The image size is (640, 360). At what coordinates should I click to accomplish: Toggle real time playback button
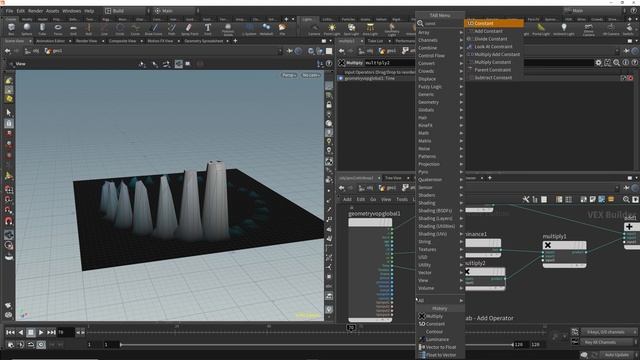click(x=41, y=345)
